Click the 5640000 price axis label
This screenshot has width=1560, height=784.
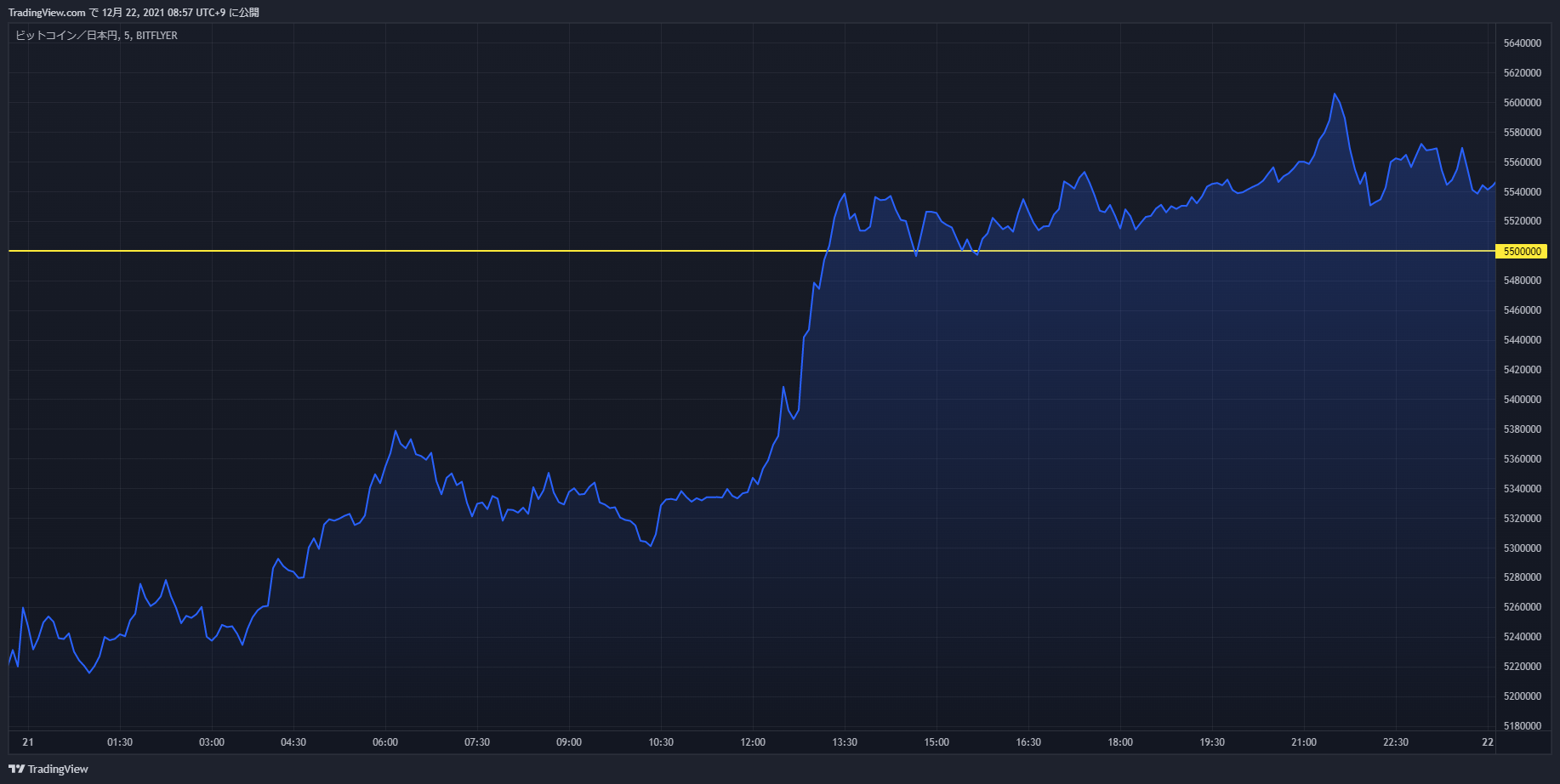1523,43
